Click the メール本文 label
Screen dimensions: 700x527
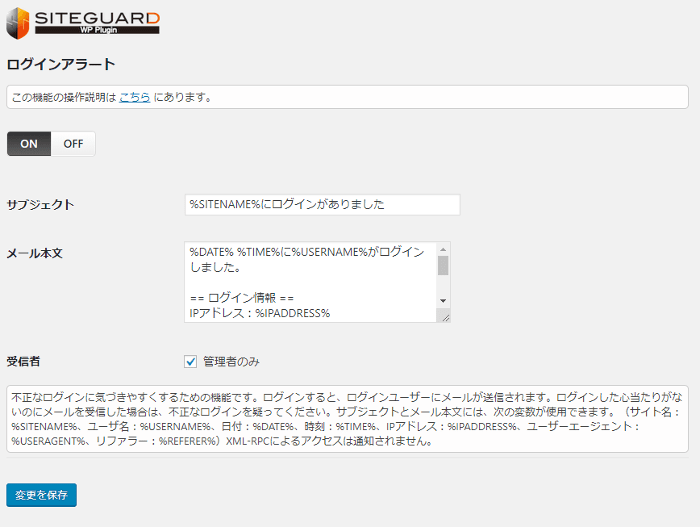[x=34, y=253]
